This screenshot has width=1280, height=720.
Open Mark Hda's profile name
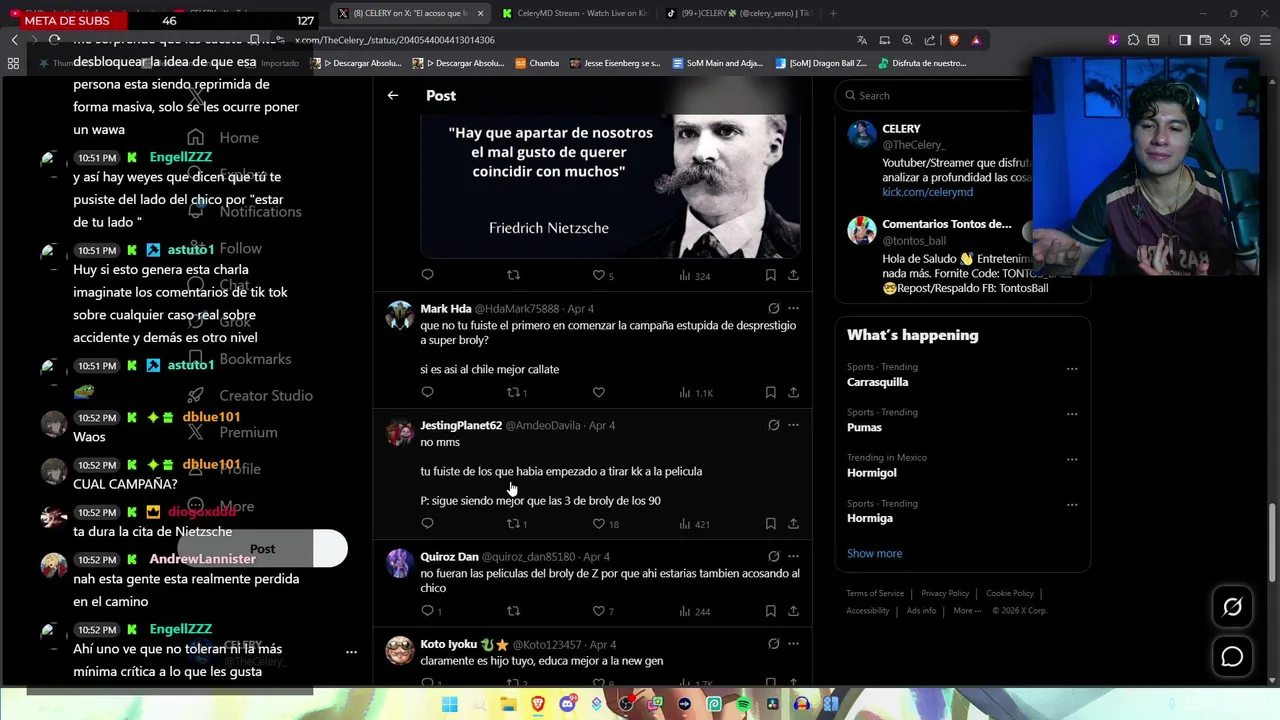coord(446,308)
